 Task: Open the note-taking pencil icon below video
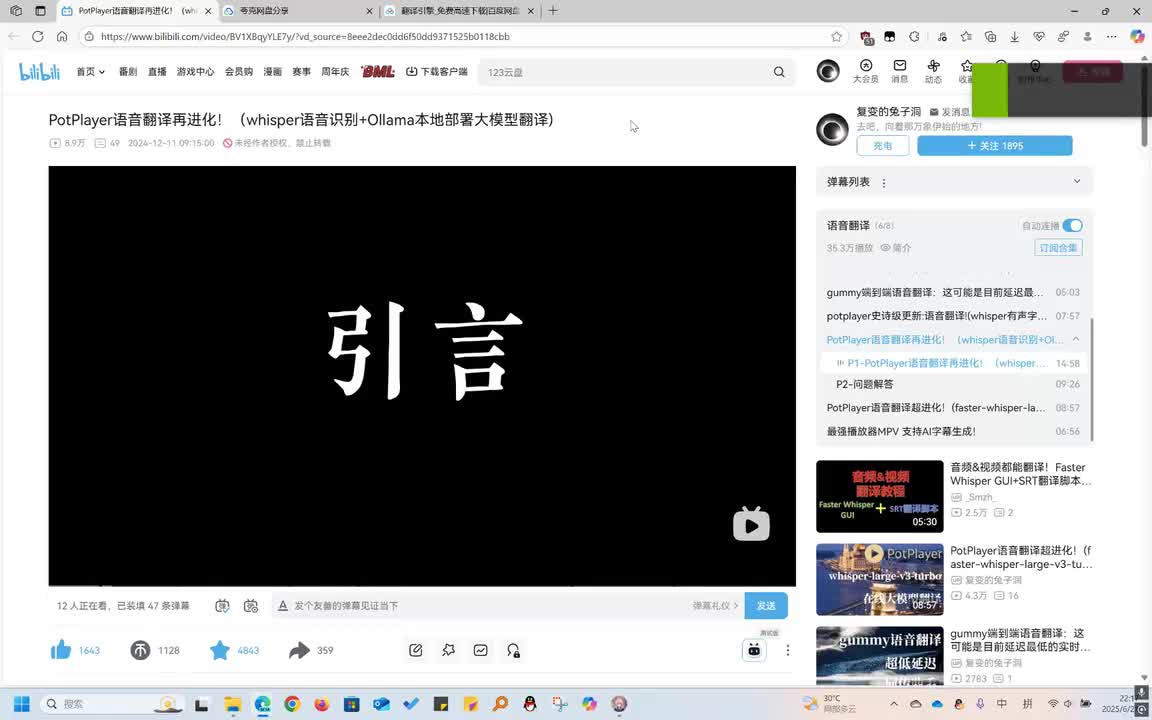pos(416,650)
